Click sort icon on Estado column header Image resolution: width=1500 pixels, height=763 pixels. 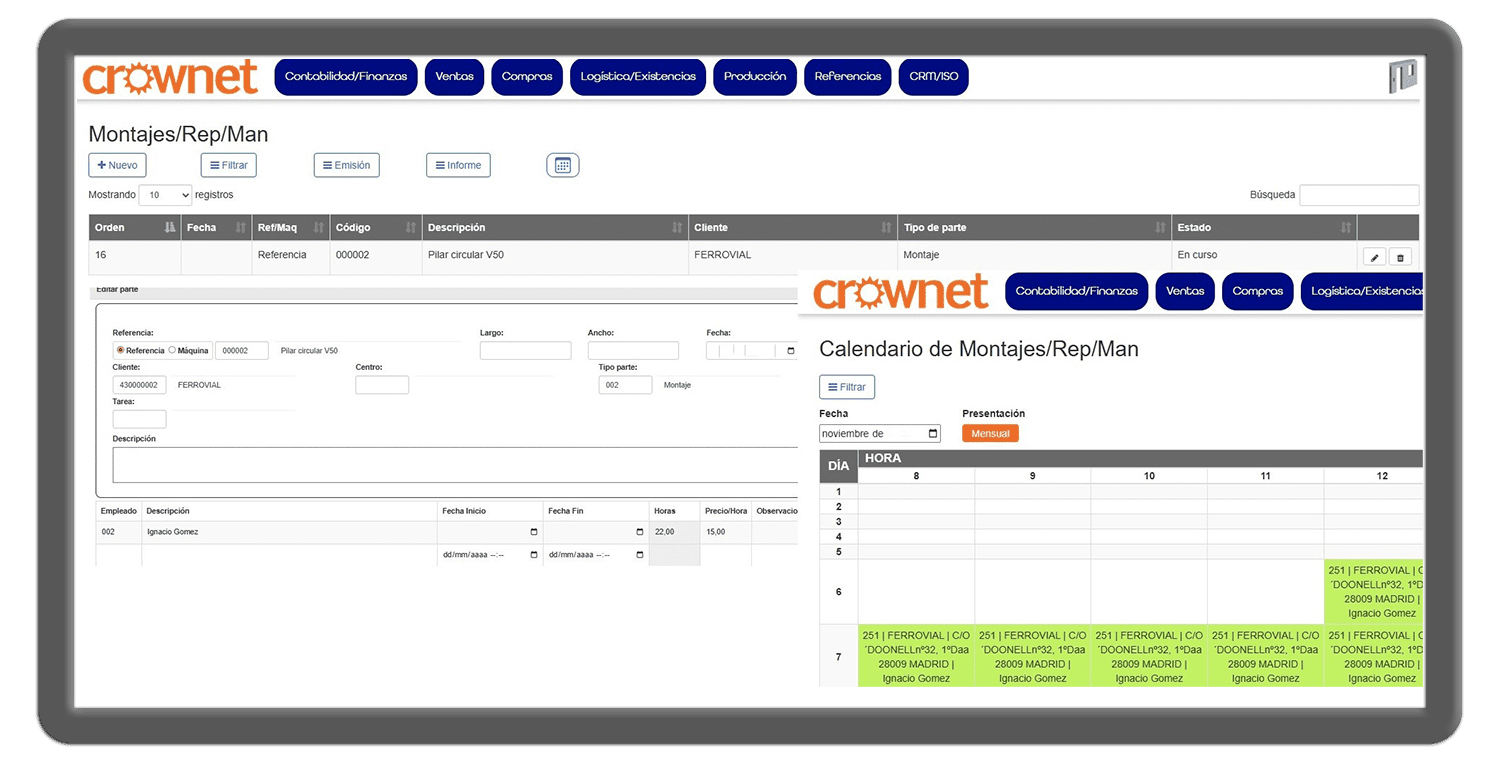(1346, 228)
